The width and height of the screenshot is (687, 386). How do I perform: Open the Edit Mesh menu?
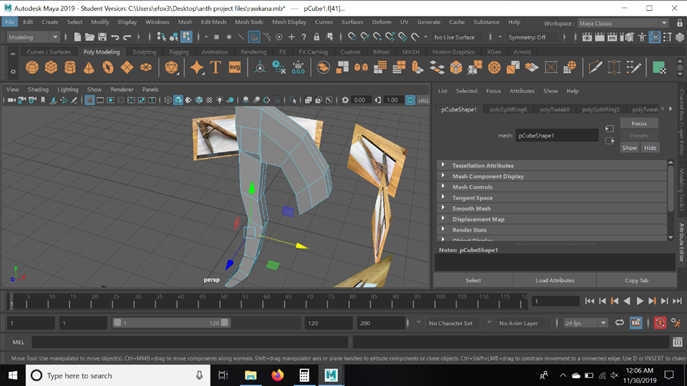click(x=213, y=22)
